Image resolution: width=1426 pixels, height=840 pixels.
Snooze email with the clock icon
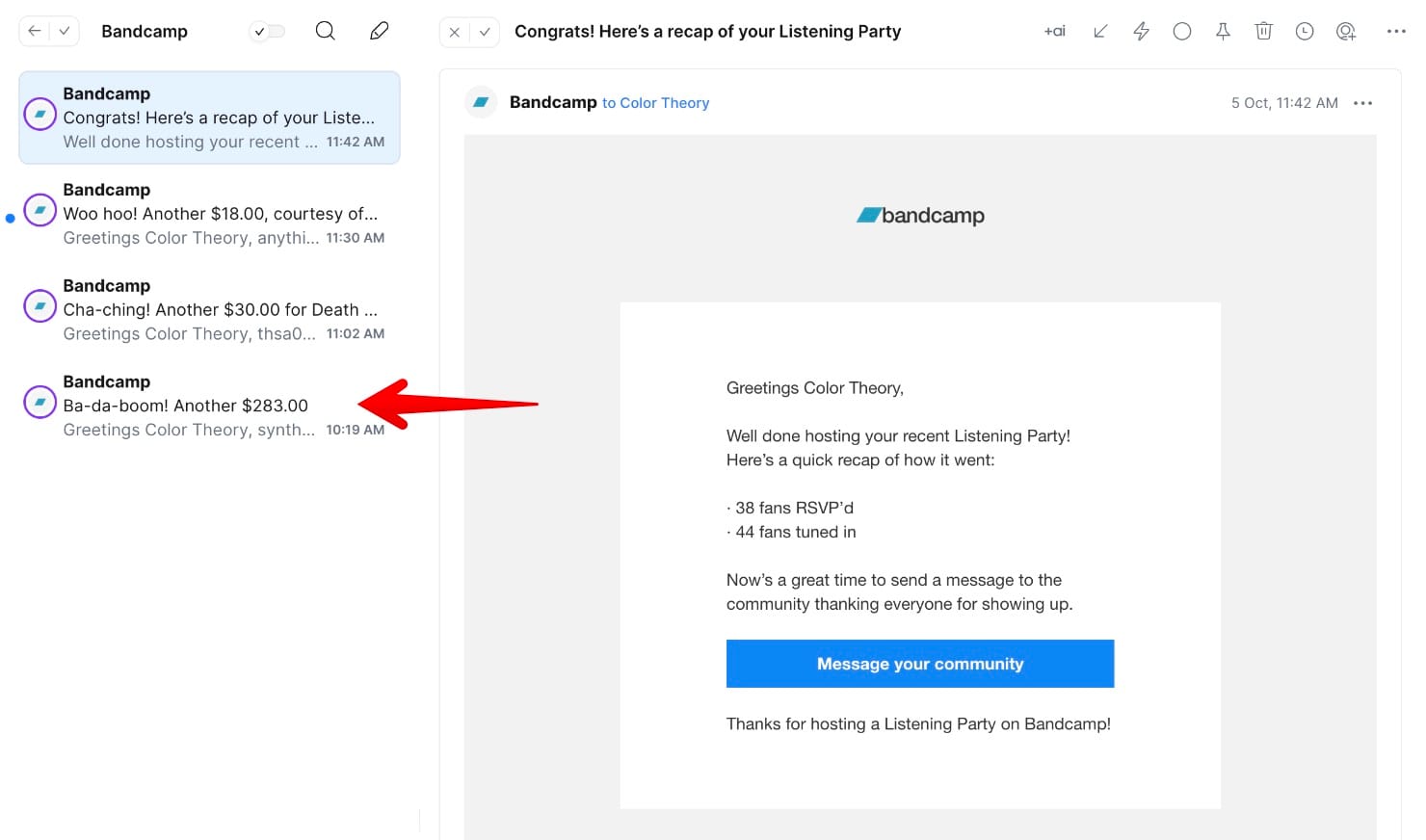click(x=1305, y=31)
